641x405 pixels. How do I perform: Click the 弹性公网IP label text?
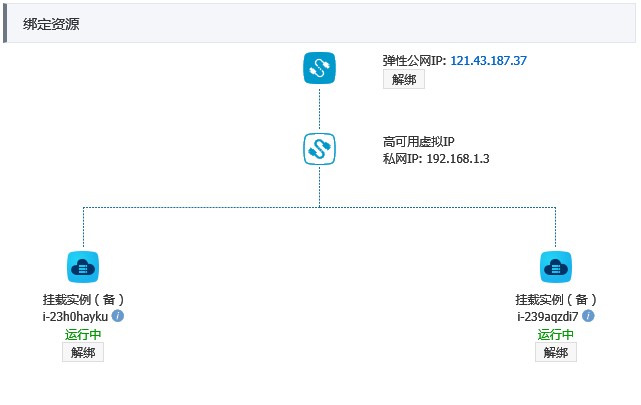pos(414,61)
